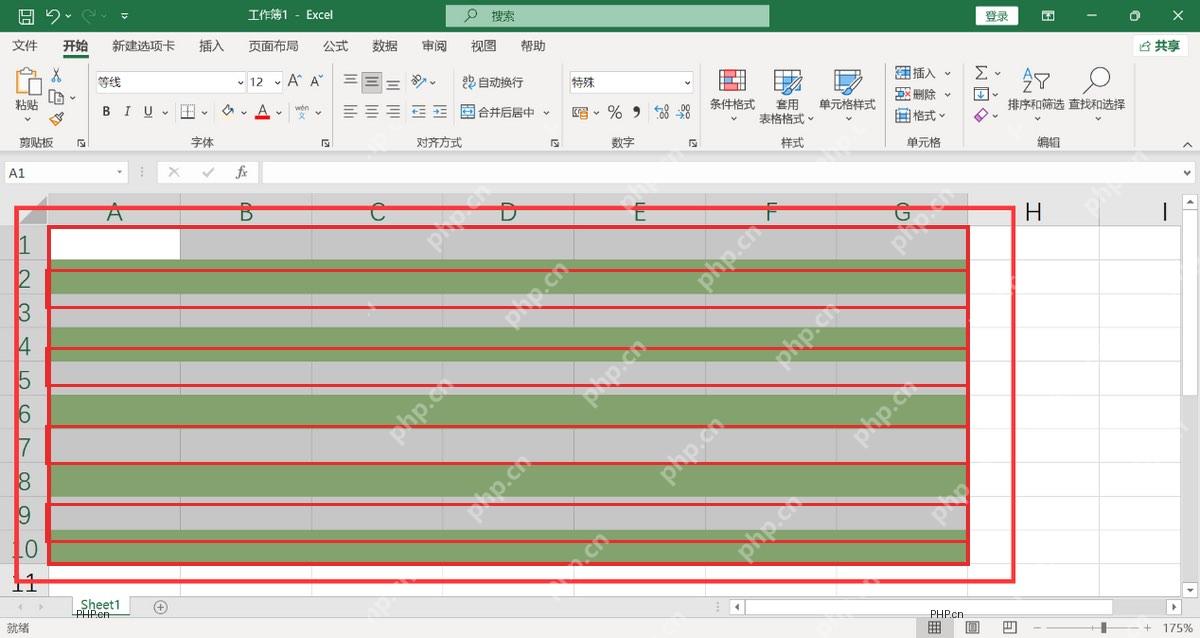This screenshot has width=1200, height=638.
Task: Open 查找和选择 find and select
Action: [x=1096, y=95]
